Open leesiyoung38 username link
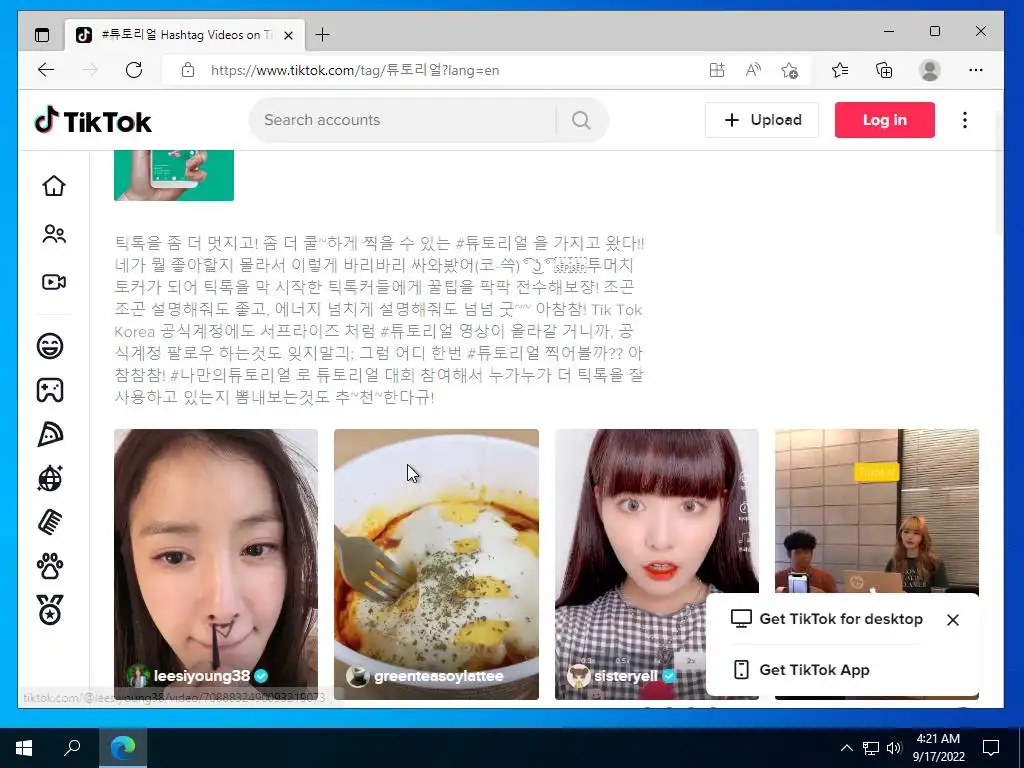The width and height of the screenshot is (1024, 768). coord(202,676)
